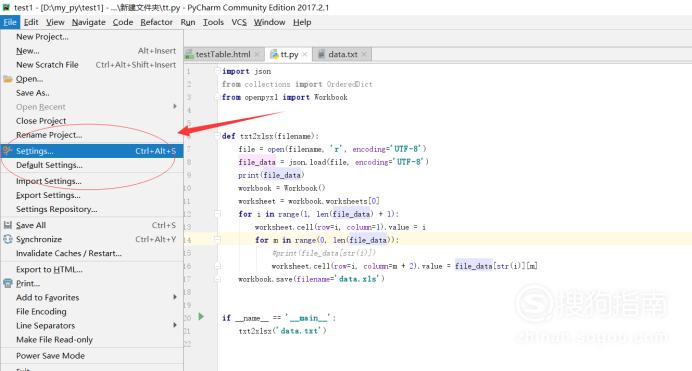This screenshot has height=371, width=692.
Task: Select New Scratch File entry
Action: tap(92, 65)
